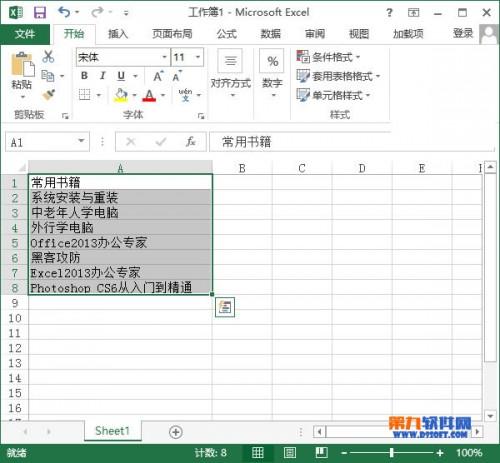Click the phonetic guide wén icon
The width and height of the screenshot is (500, 463).
185,95
